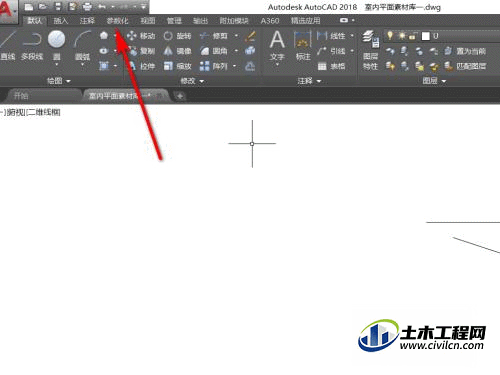Toggle layer 0 on/off light bulb
Screen dimensions: 500x375
[390, 36]
